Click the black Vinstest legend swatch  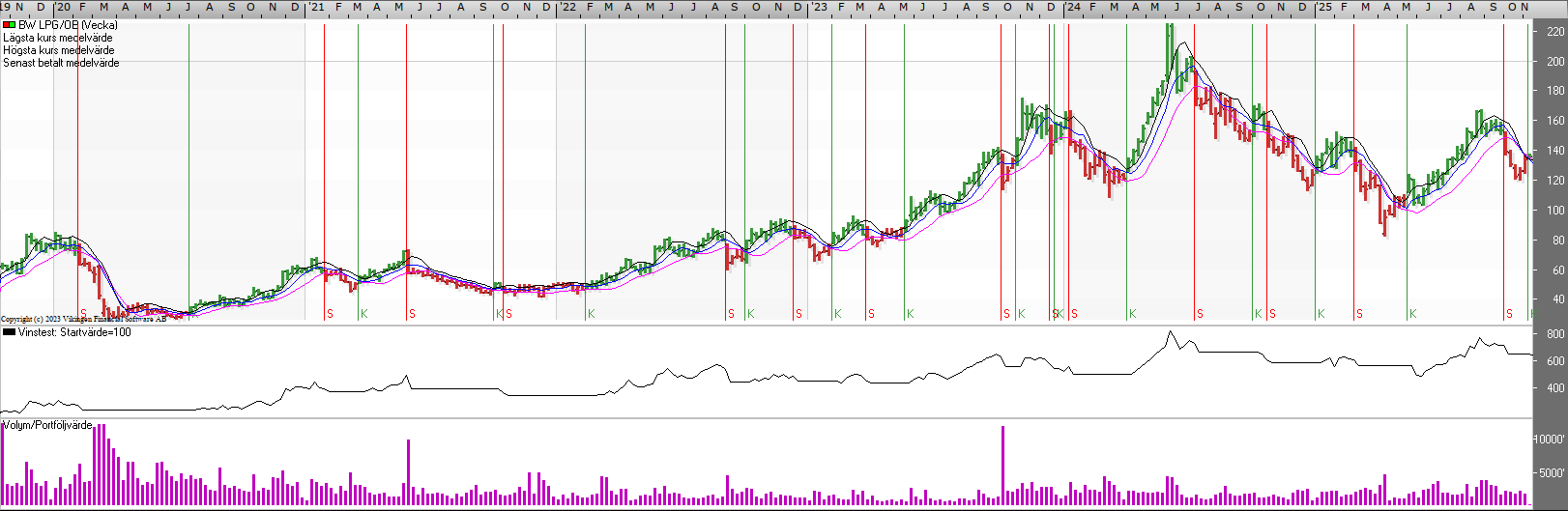(9, 332)
